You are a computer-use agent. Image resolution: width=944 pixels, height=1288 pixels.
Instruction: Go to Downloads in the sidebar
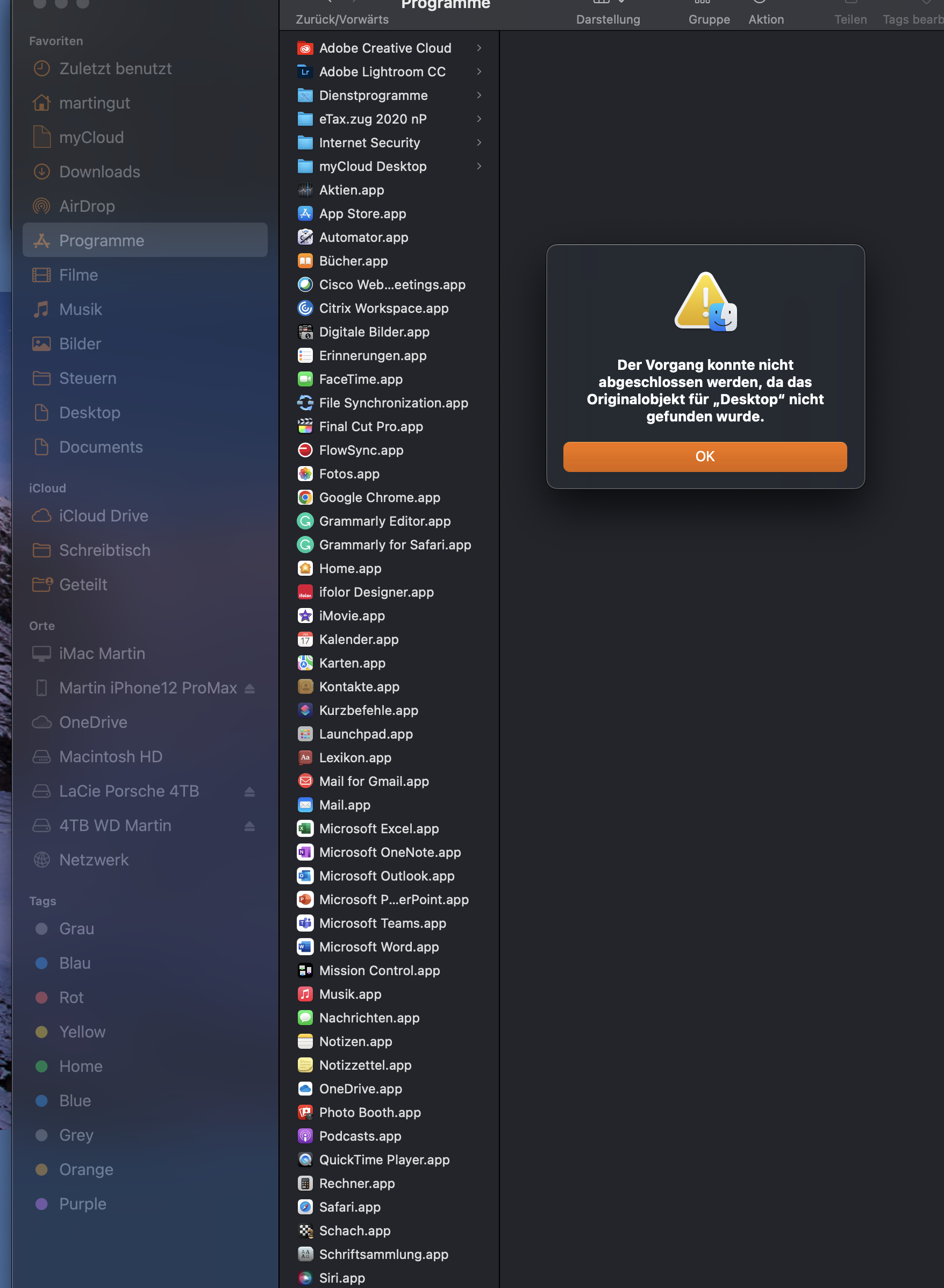[145, 171]
